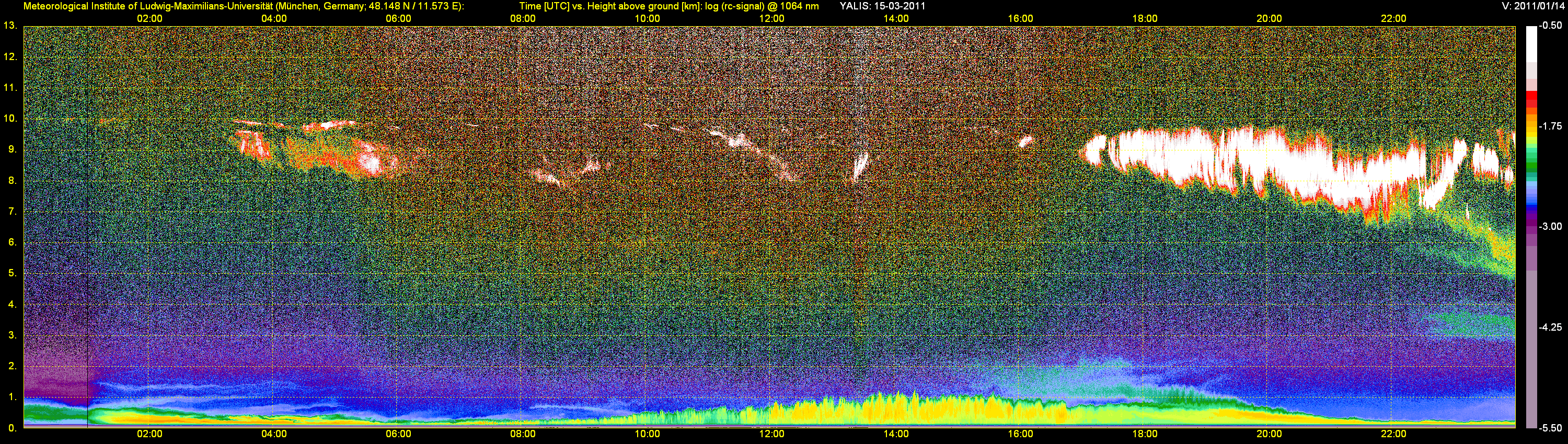This screenshot has width=1568, height=444.
Task: Click the -3.00 color scale value
Action: [x=1550, y=226]
